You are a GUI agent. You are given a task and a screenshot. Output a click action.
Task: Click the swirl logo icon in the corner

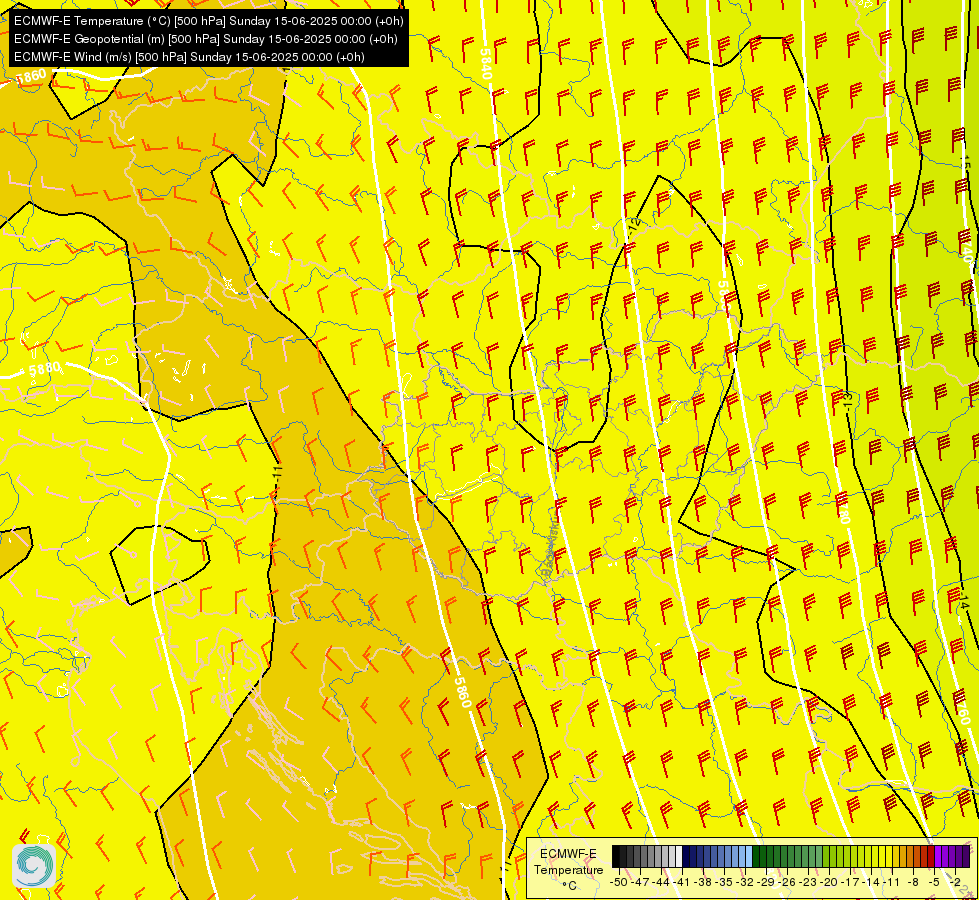tap(34, 865)
